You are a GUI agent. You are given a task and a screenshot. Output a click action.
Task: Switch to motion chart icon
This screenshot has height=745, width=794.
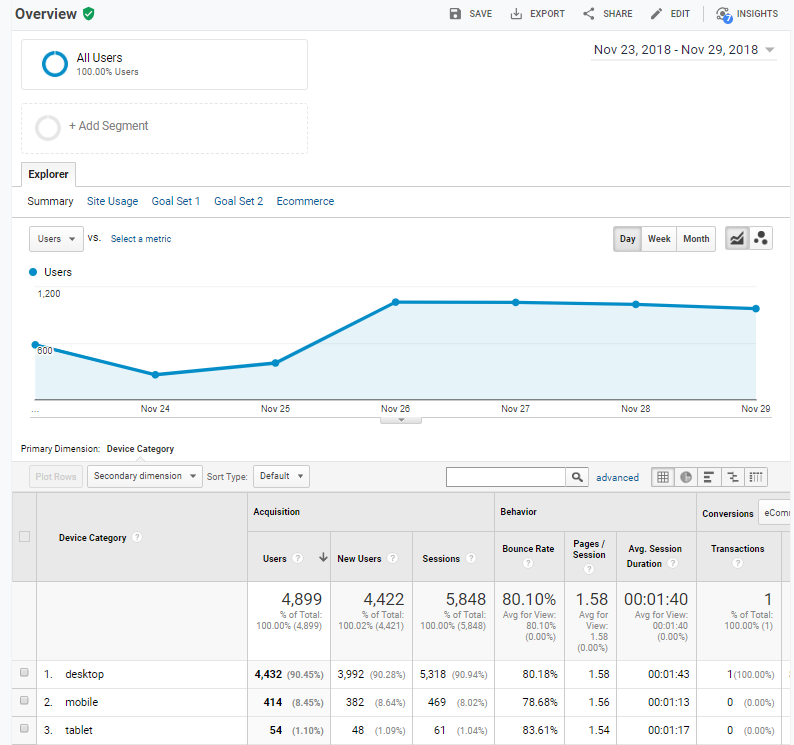(760, 239)
